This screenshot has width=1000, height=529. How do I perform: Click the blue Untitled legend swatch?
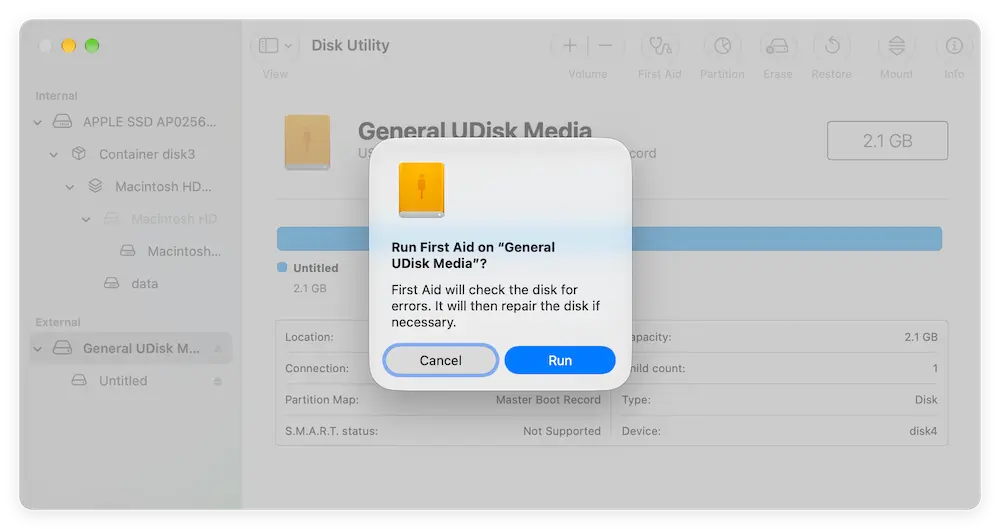[282, 267]
